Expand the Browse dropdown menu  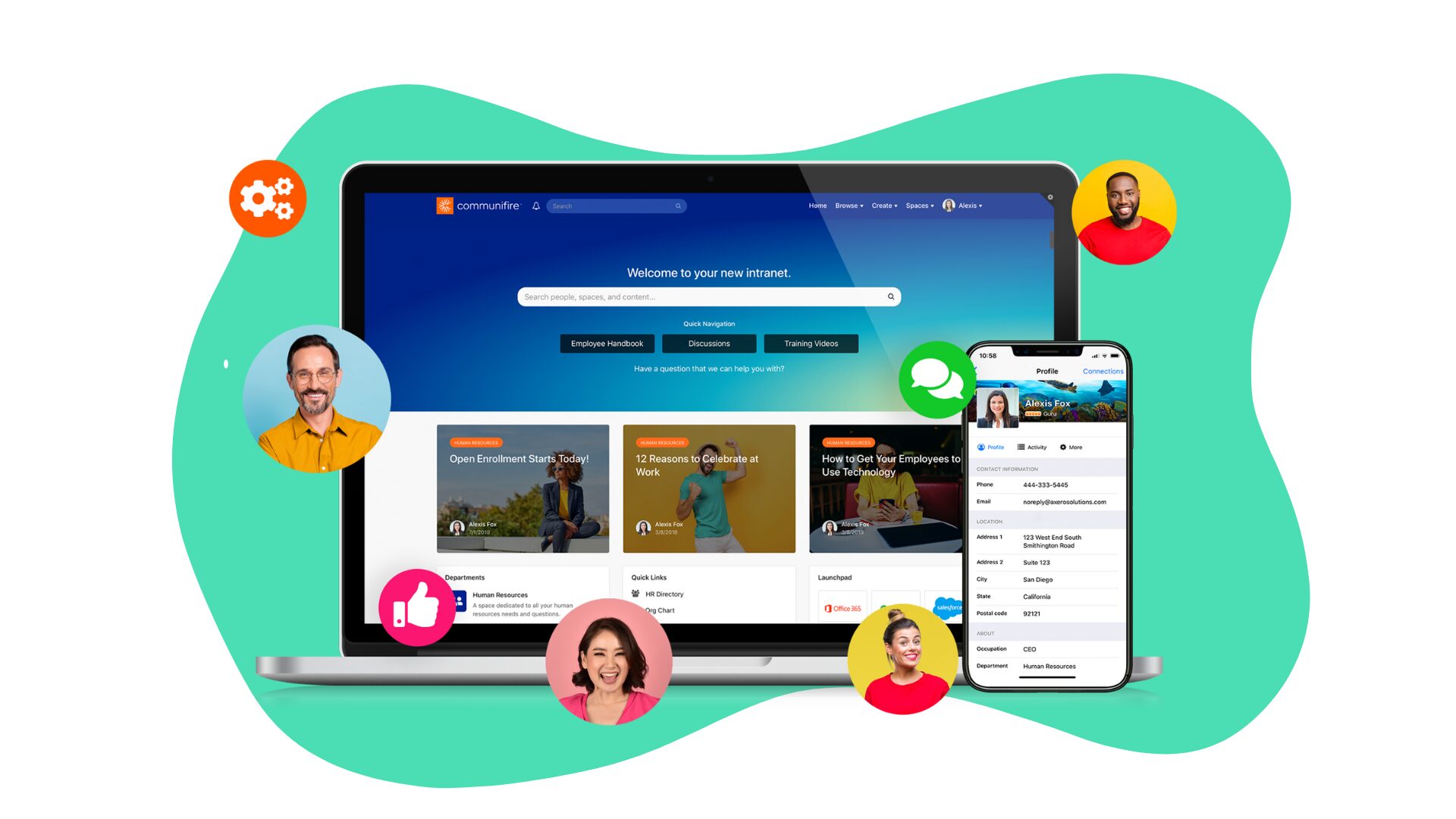pyautogui.click(x=850, y=204)
